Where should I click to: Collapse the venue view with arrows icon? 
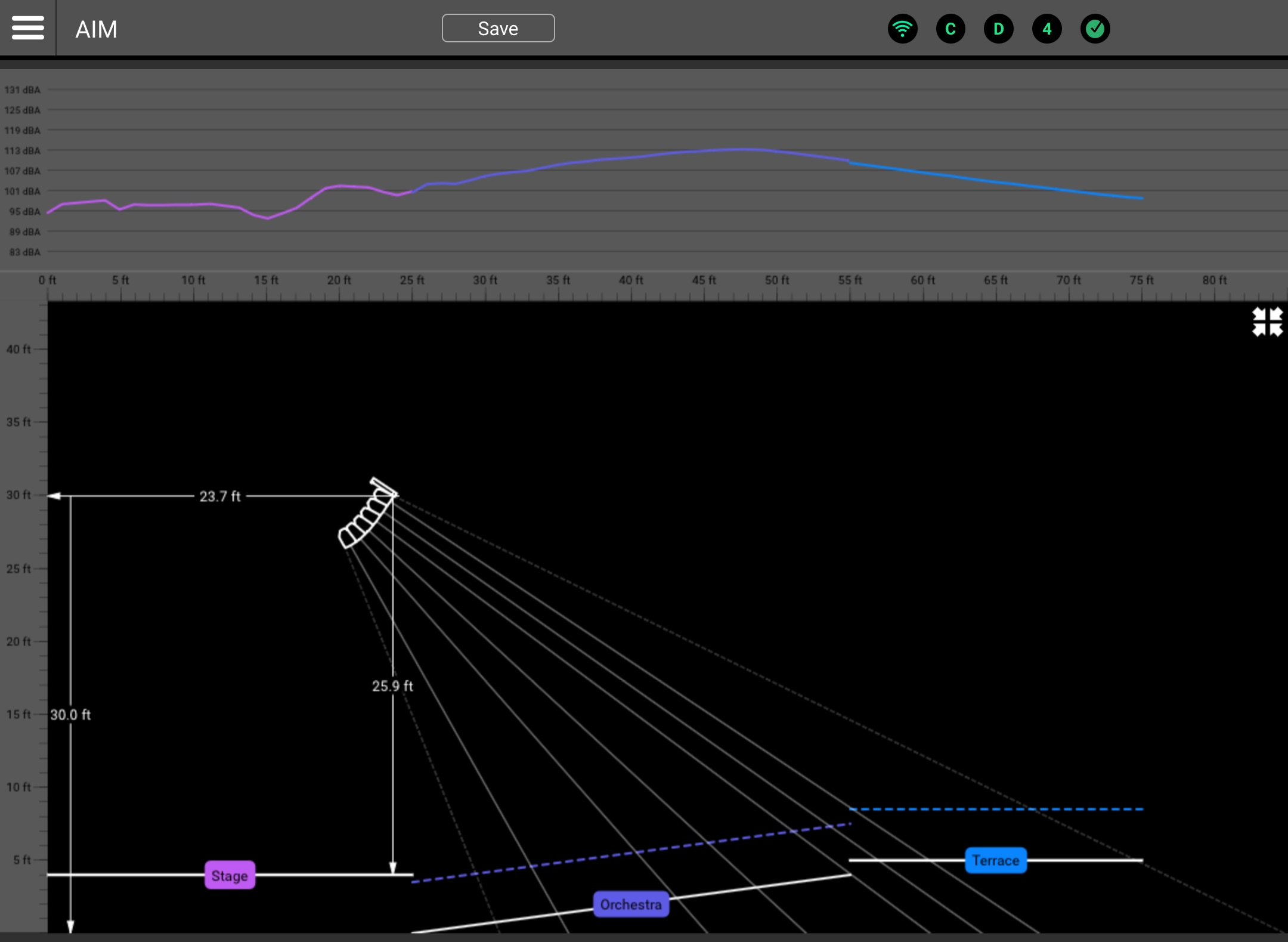[1267, 322]
